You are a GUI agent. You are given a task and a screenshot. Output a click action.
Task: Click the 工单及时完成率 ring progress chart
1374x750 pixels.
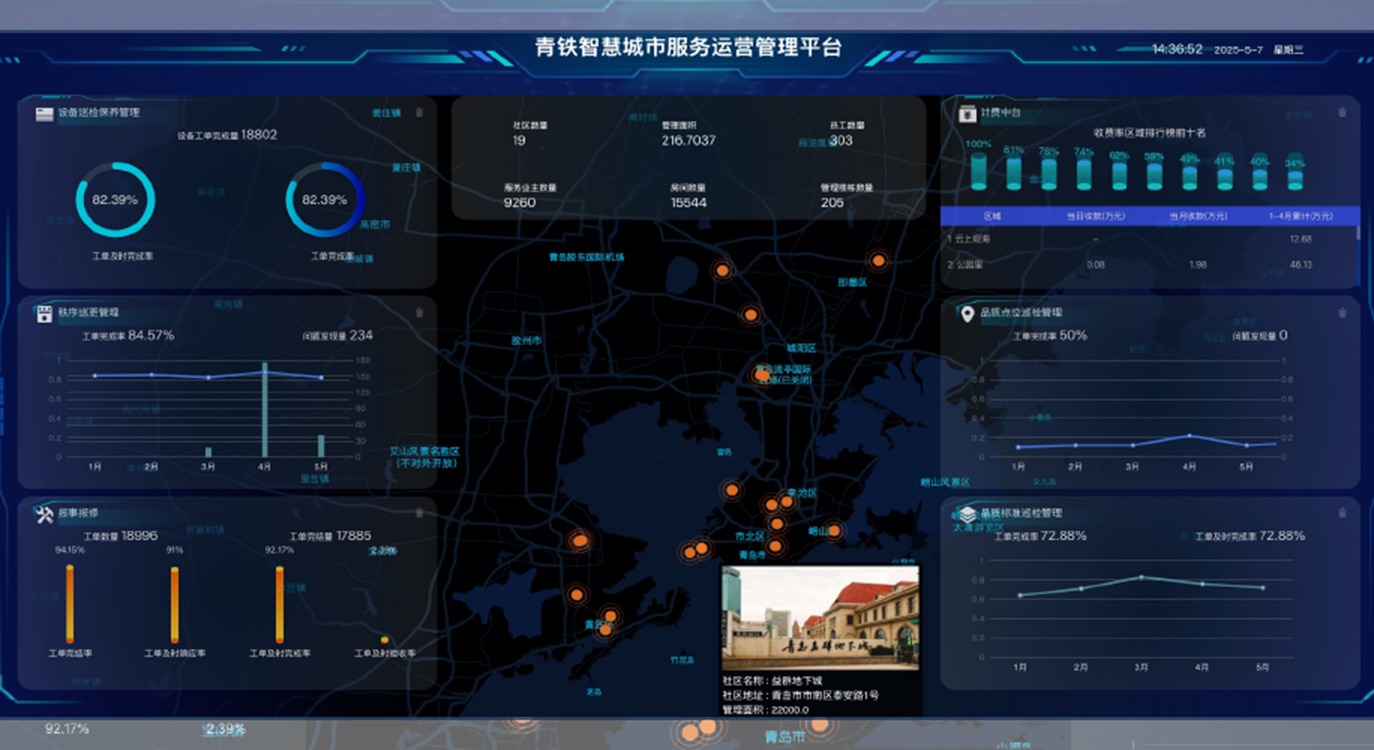[x=116, y=200]
